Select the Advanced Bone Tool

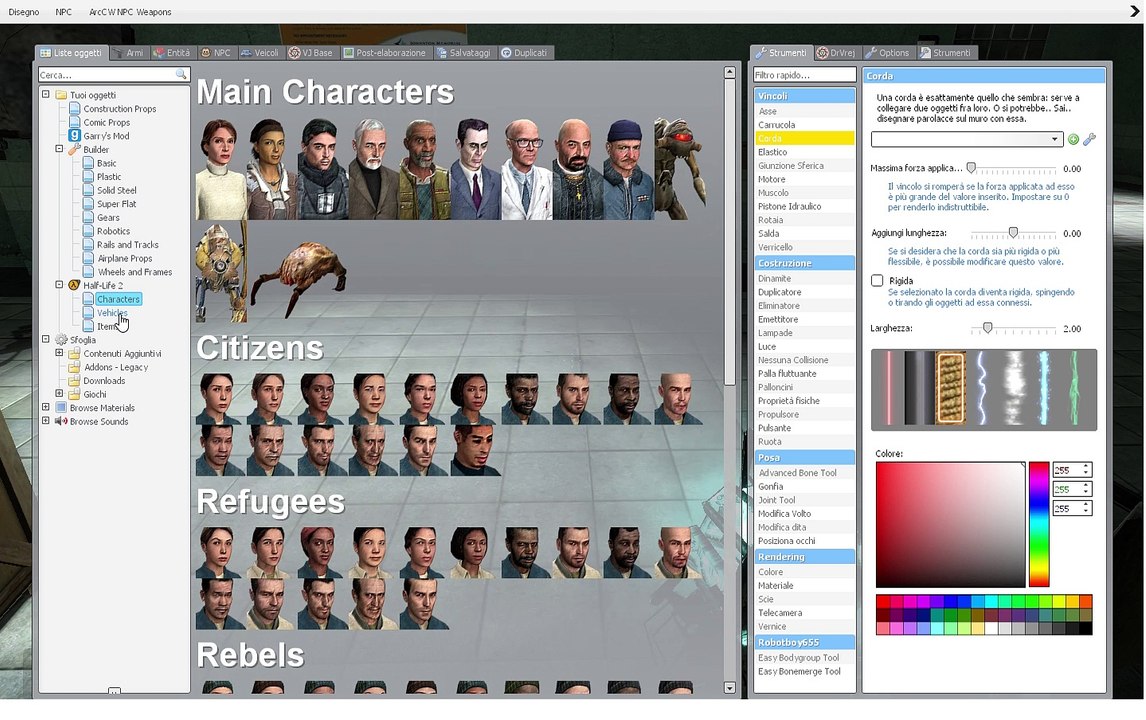click(x=804, y=473)
